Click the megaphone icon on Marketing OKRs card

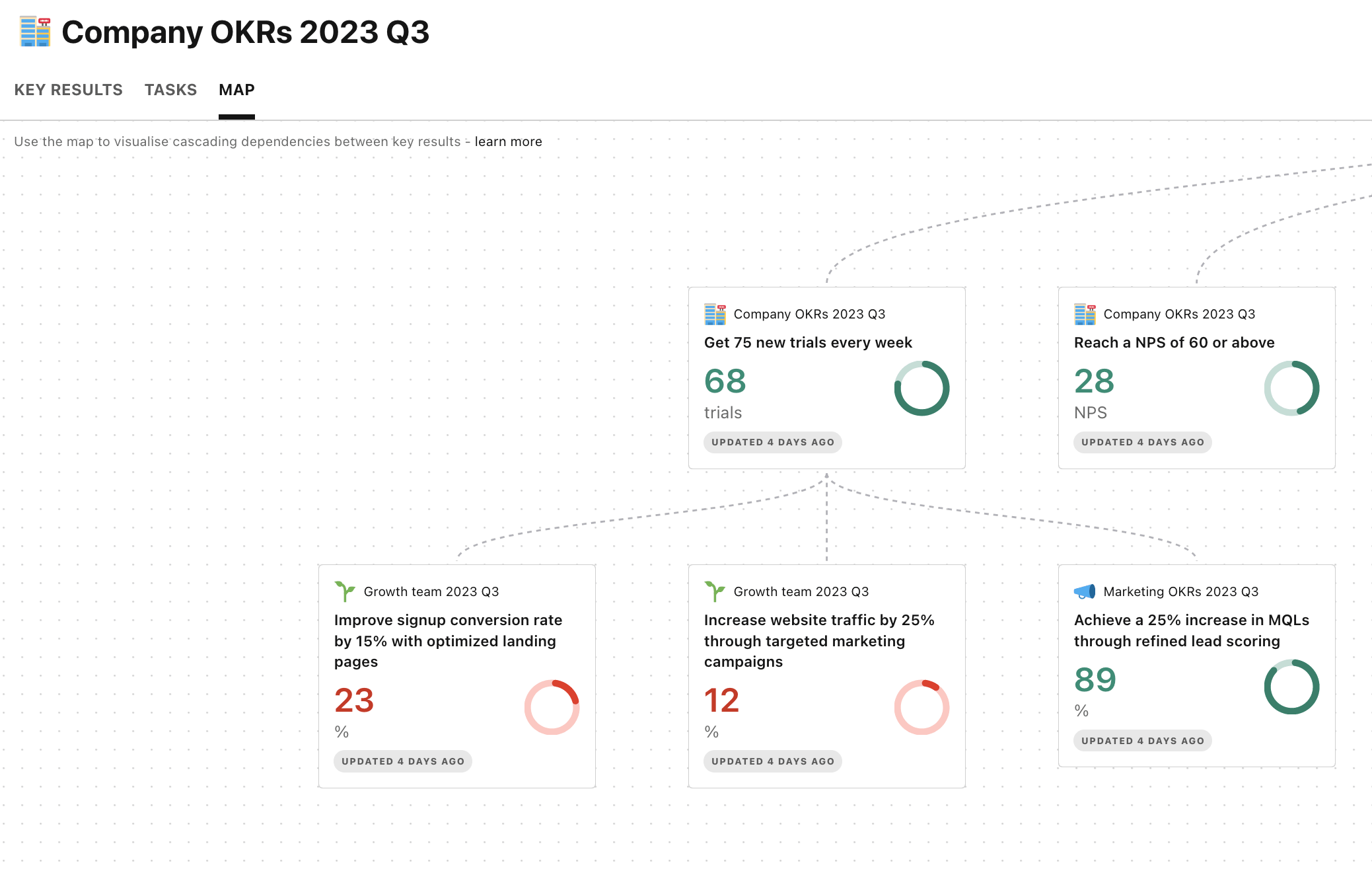1086,591
